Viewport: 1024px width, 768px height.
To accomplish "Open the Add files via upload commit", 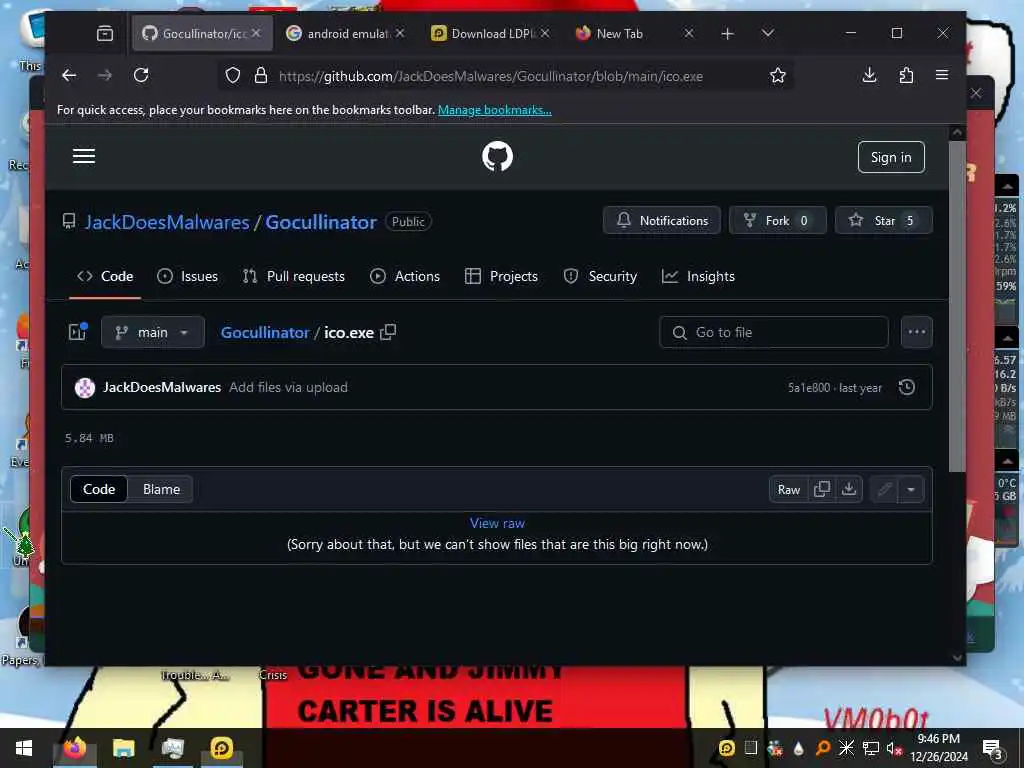I will 288,387.
